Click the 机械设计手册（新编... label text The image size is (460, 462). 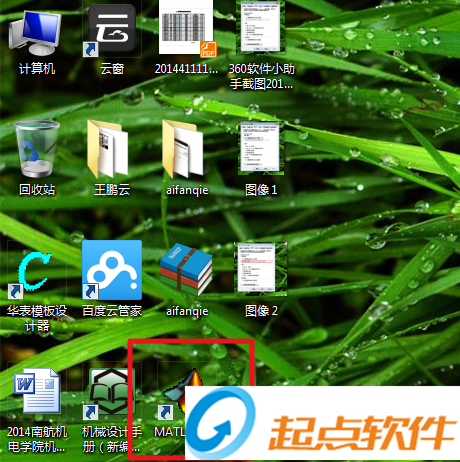112,439
